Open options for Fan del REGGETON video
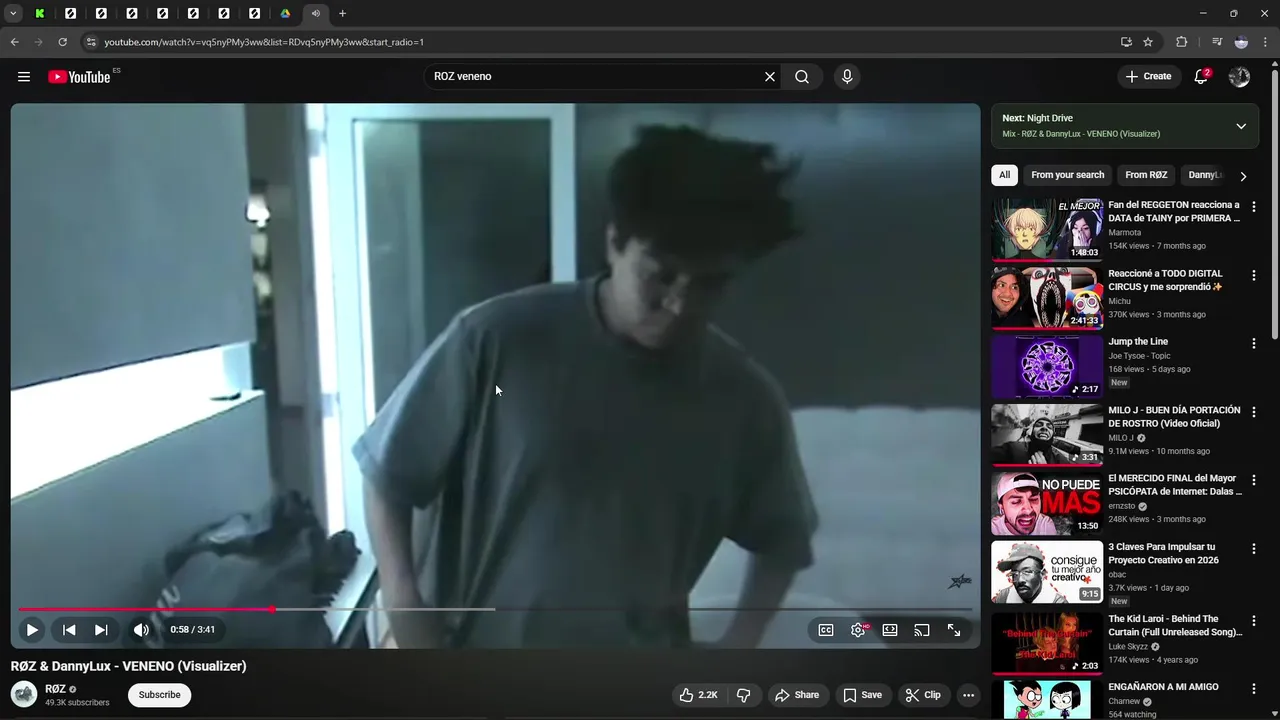Screen dimensions: 1280x720 (1254, 207)
